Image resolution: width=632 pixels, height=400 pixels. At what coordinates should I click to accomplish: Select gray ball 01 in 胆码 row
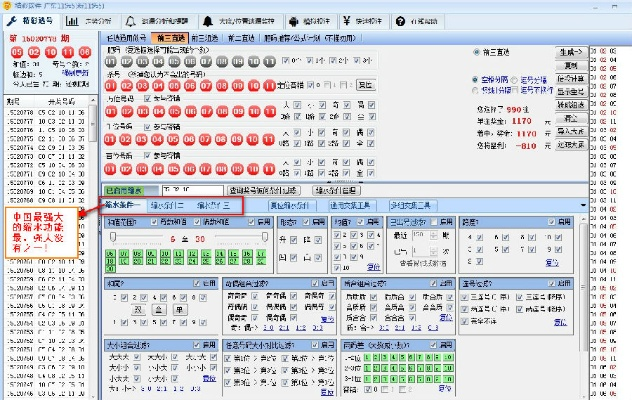pos(111,62)
